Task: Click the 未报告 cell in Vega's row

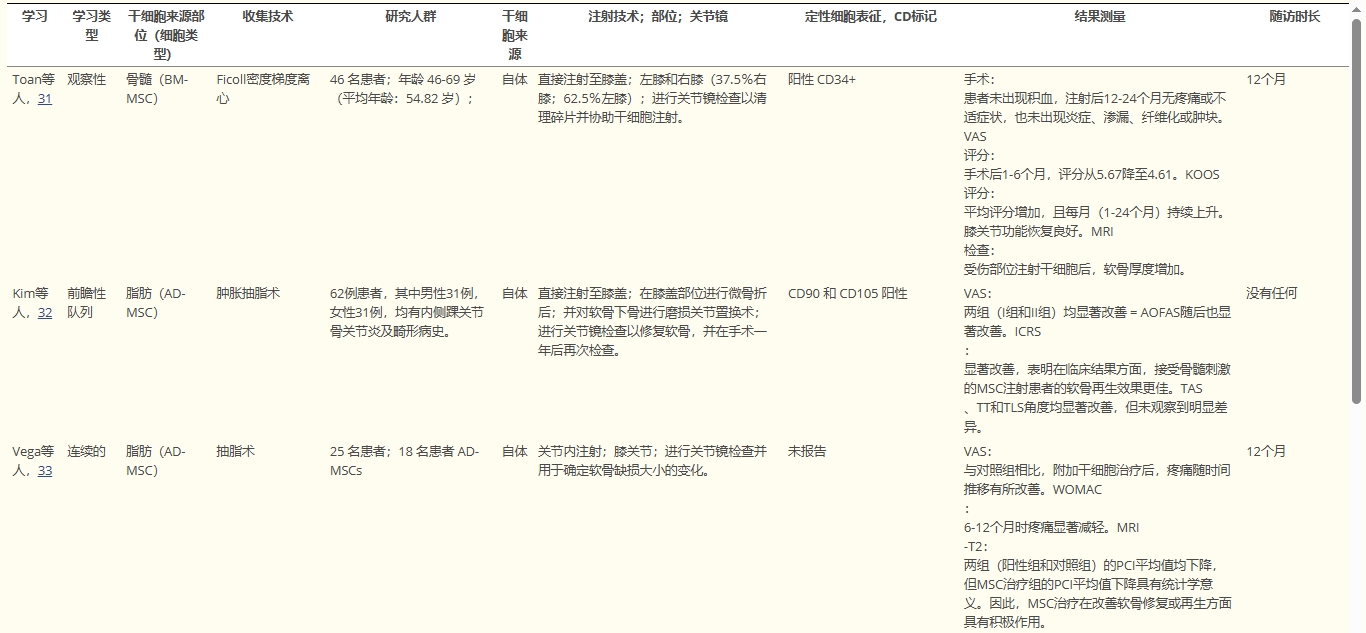Action: click(x=807, y=452)
